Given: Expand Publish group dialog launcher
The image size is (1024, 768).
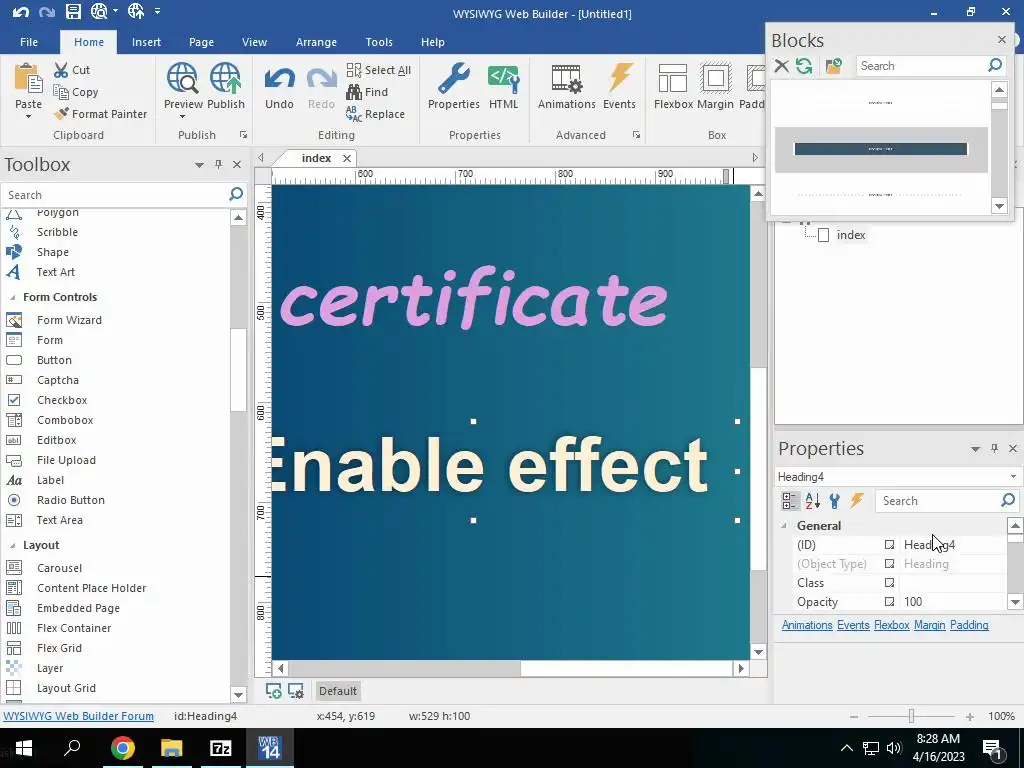Looking at the screenshot, I should point(243,135).
